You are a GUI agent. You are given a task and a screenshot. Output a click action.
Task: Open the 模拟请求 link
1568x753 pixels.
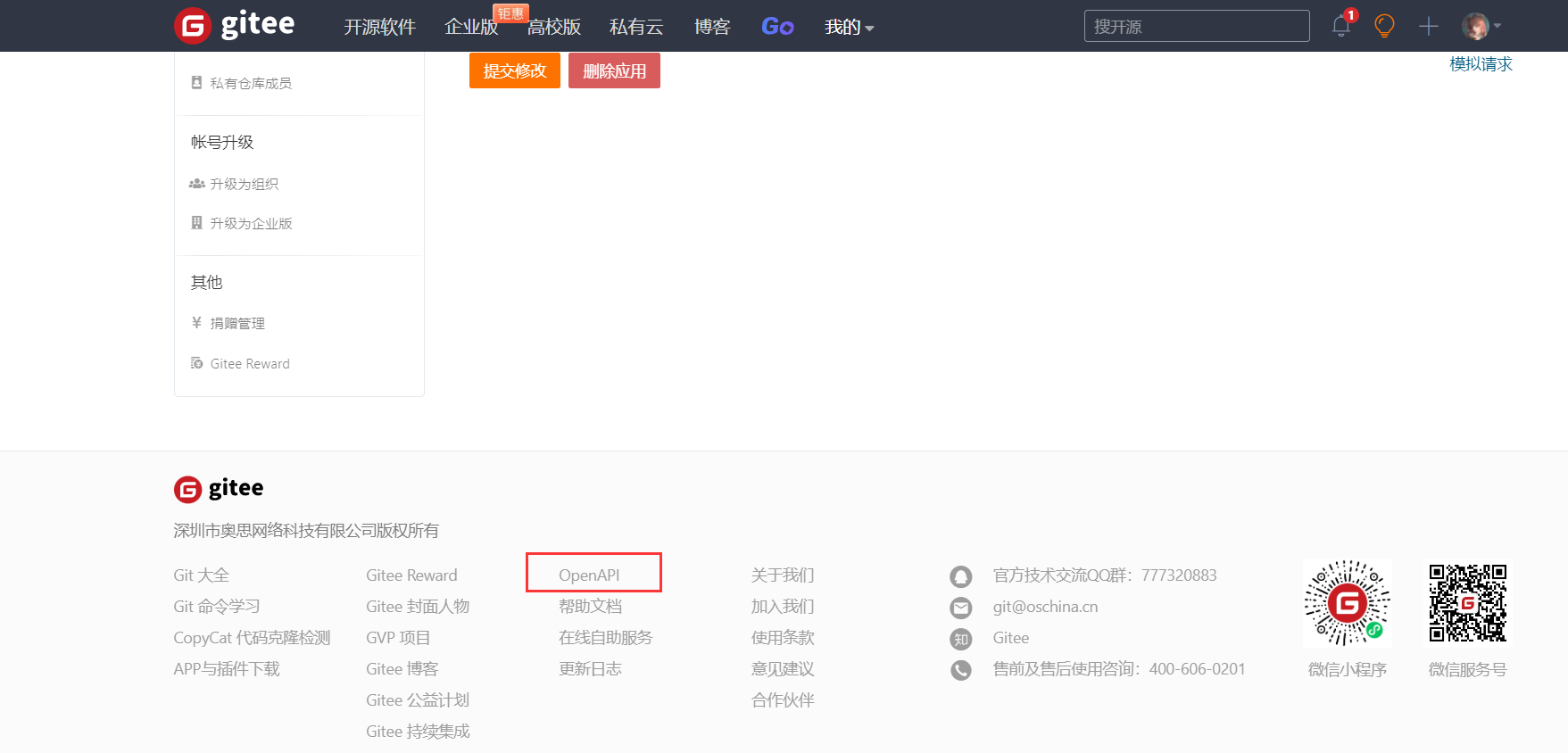[1481, 64]
